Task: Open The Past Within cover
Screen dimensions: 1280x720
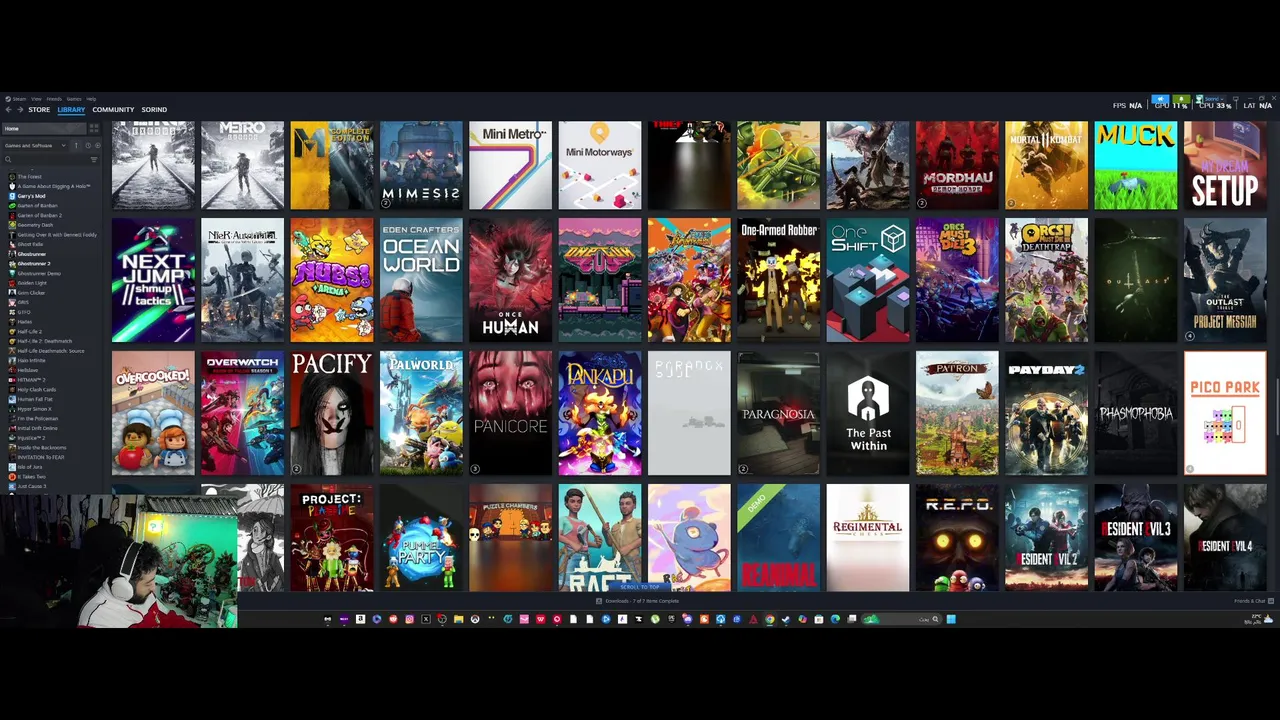Action: click(868, 413)
